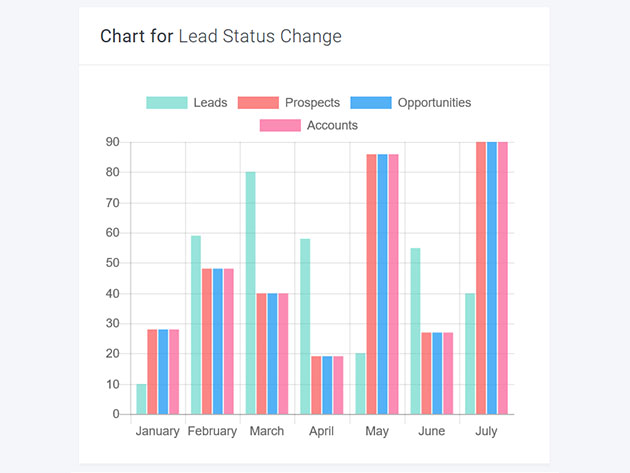Click the Prospects legend color swatch
The width and height of the screenshot is (630, 473).
259,103
